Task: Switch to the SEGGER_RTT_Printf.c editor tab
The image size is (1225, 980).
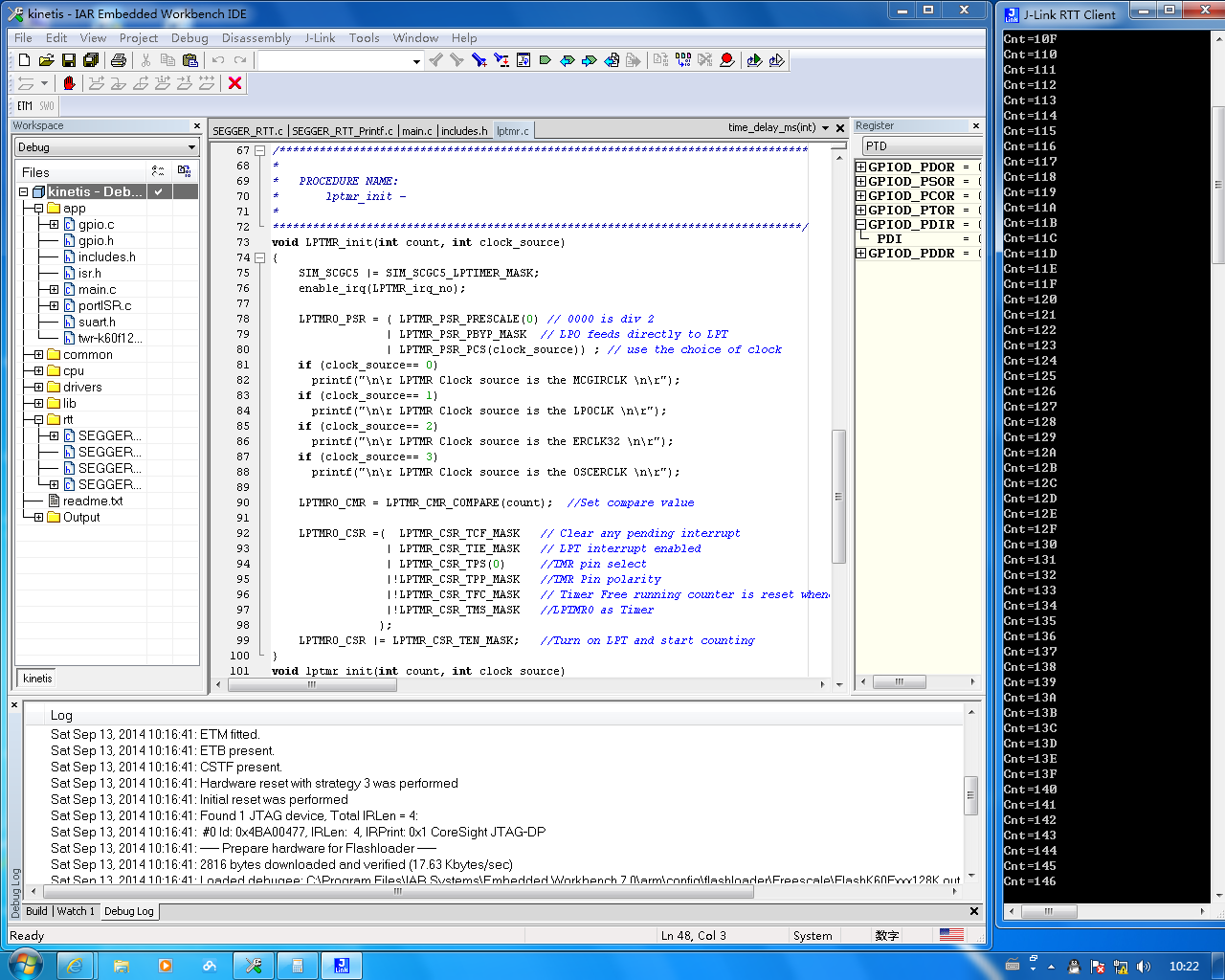Action: pos(342,131)
